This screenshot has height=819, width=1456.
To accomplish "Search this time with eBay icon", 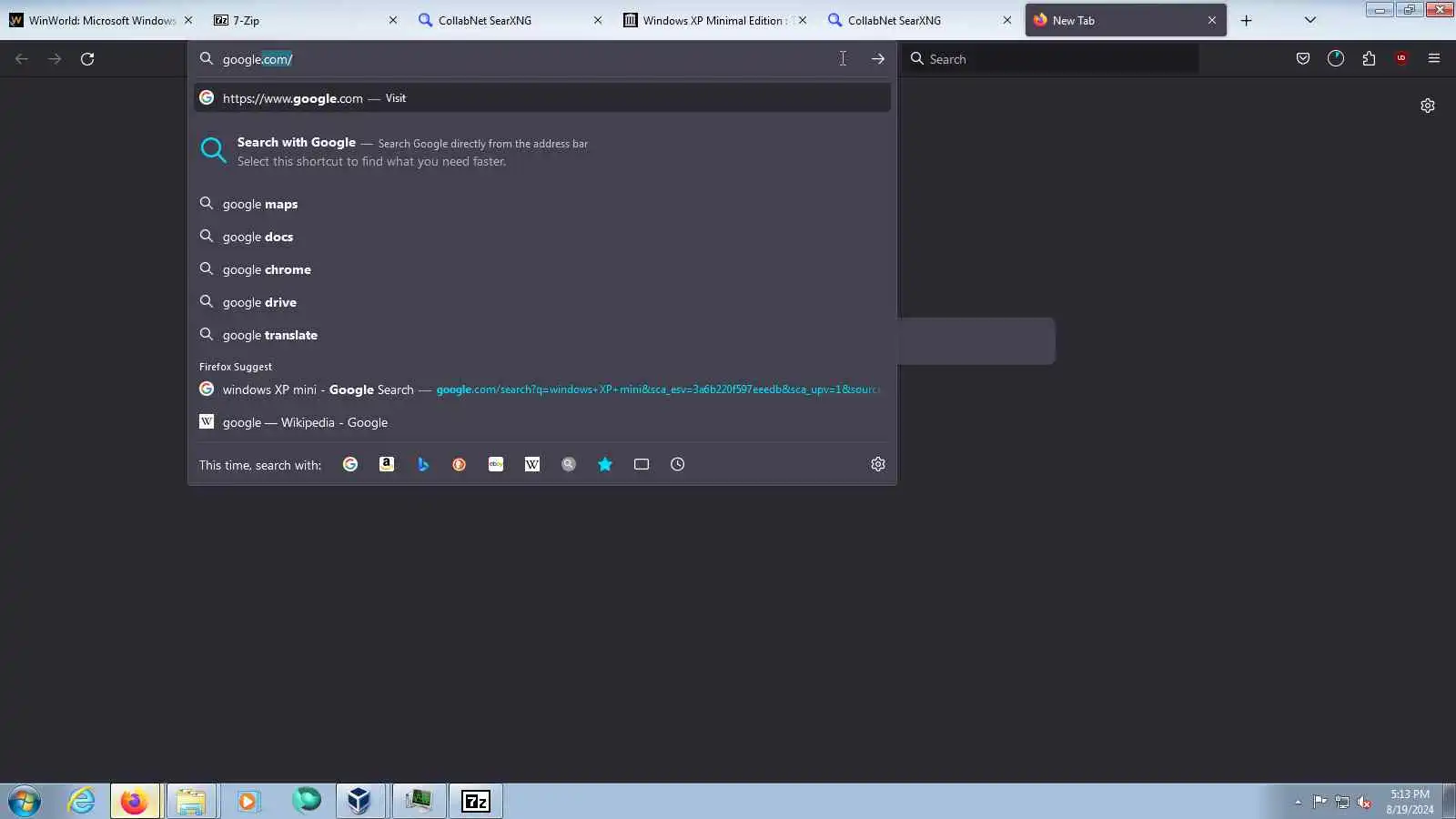I will [x=496, y=464].
